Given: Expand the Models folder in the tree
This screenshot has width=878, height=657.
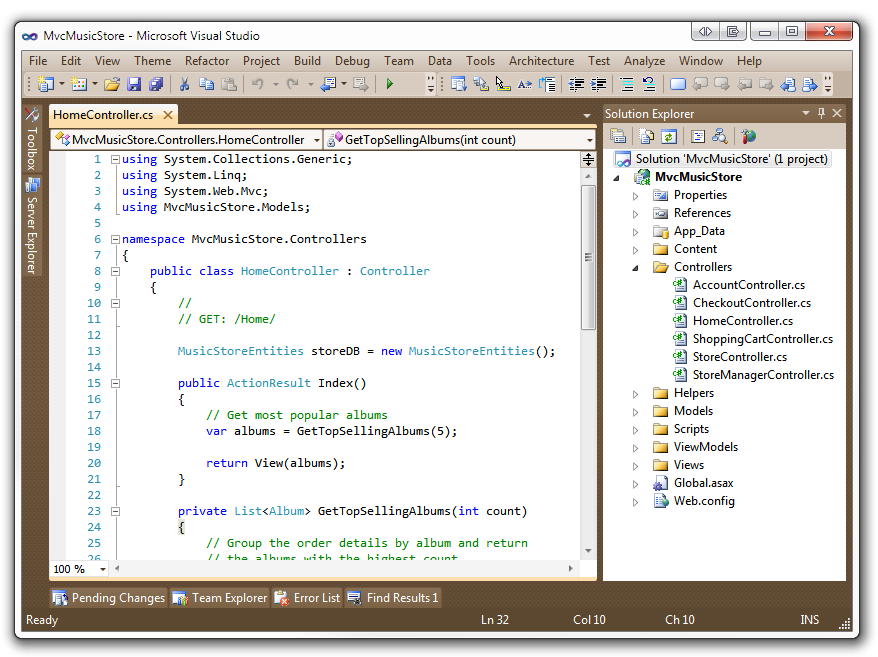Looking at the screenshot, I should [x=635, y=411].
